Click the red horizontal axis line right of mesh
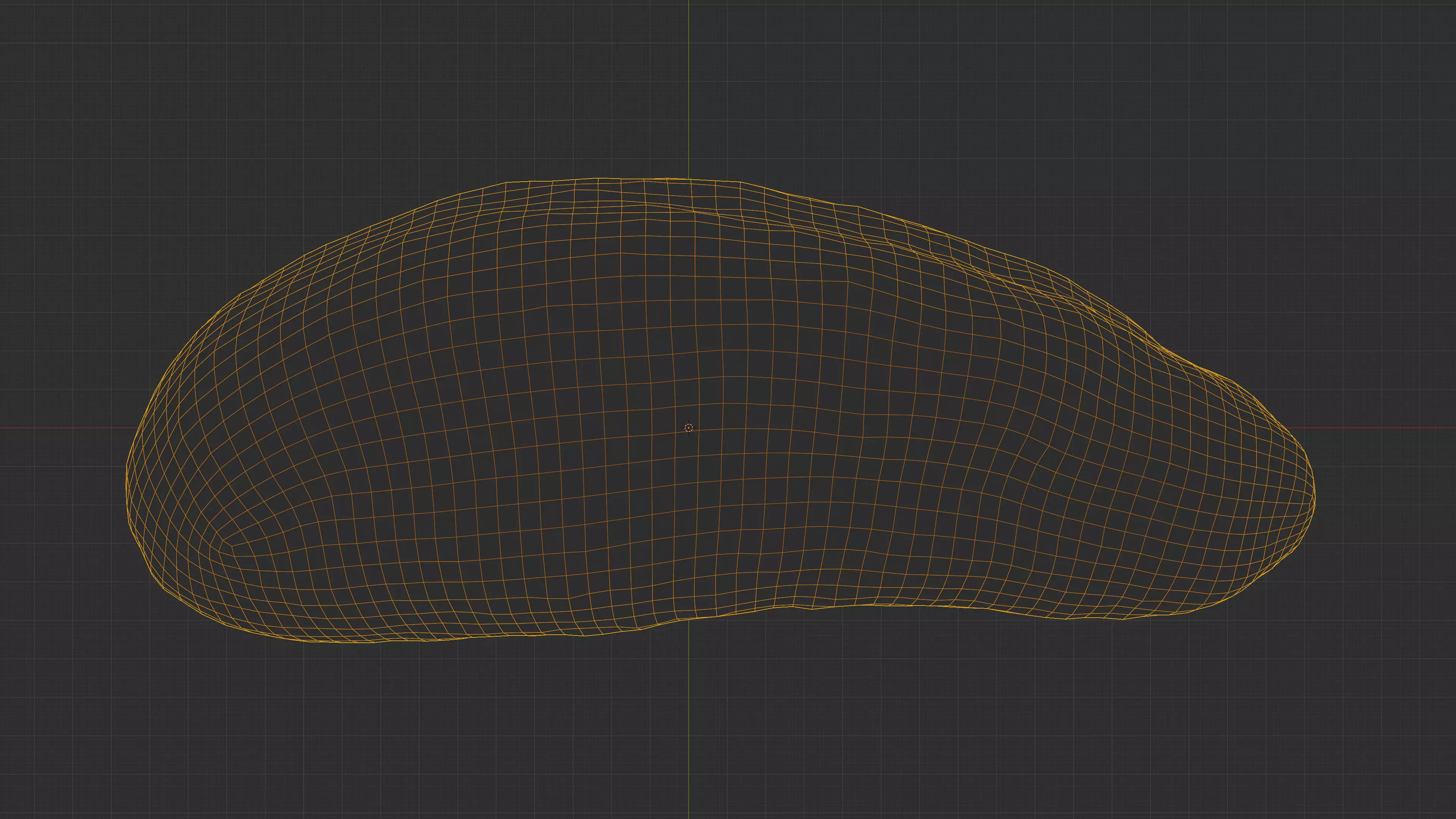The width and height of the screenshot is (1456, 819). (x=1385, y=428)
